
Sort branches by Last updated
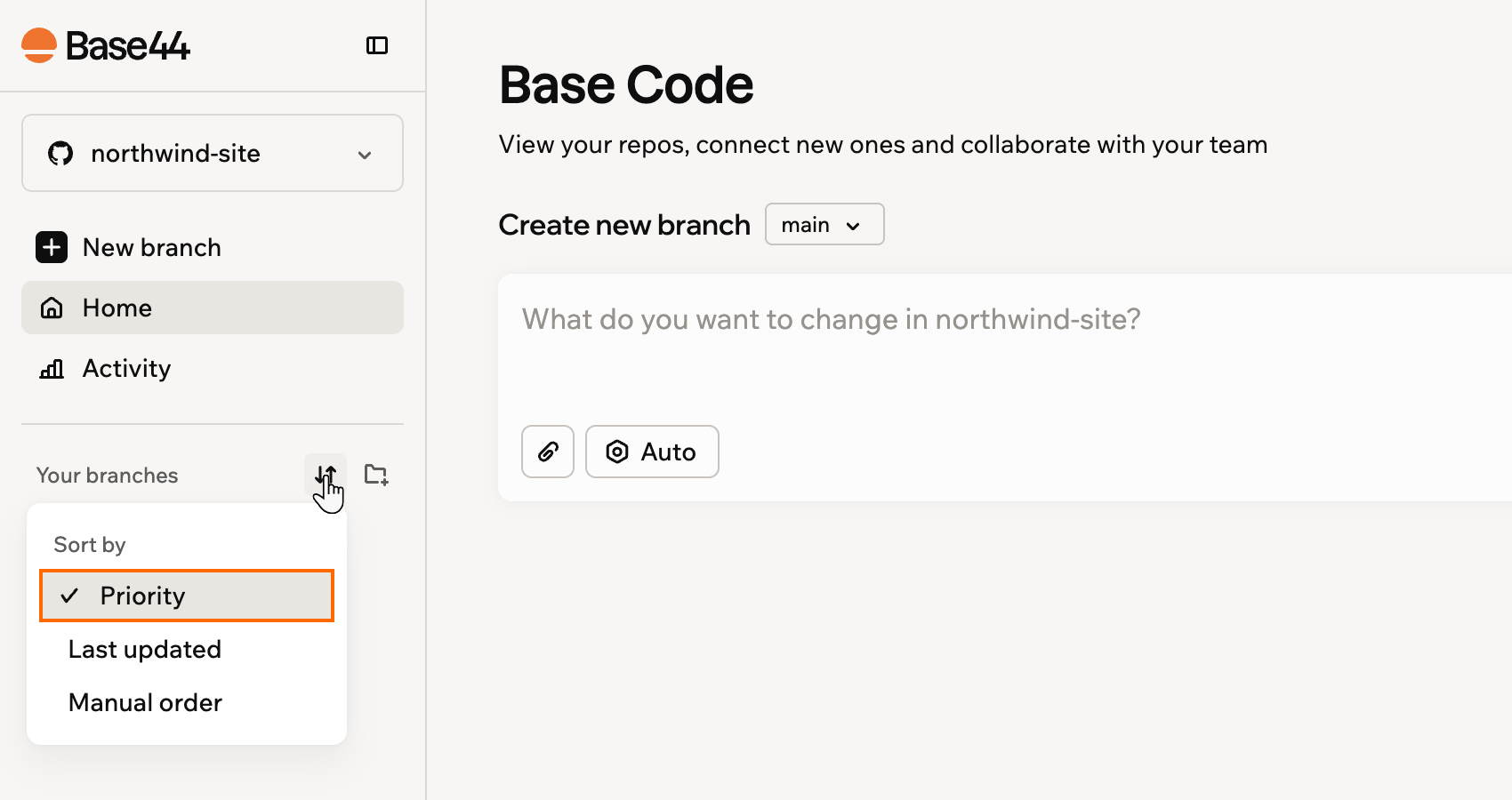point(187,649)
